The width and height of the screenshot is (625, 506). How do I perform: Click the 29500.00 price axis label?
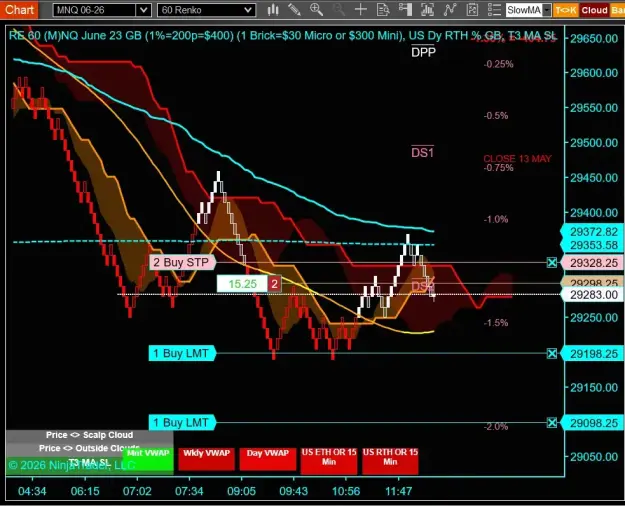click(x=594, y=143)
